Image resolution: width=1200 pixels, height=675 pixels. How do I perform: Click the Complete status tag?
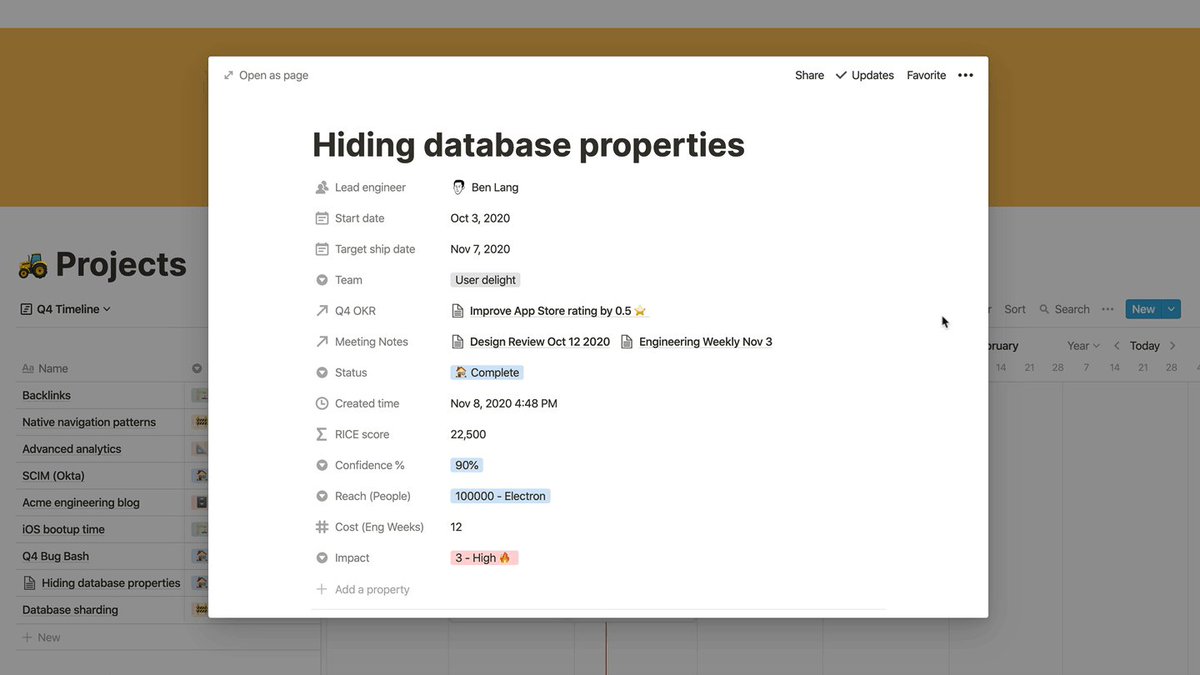[x=487, y=373]
